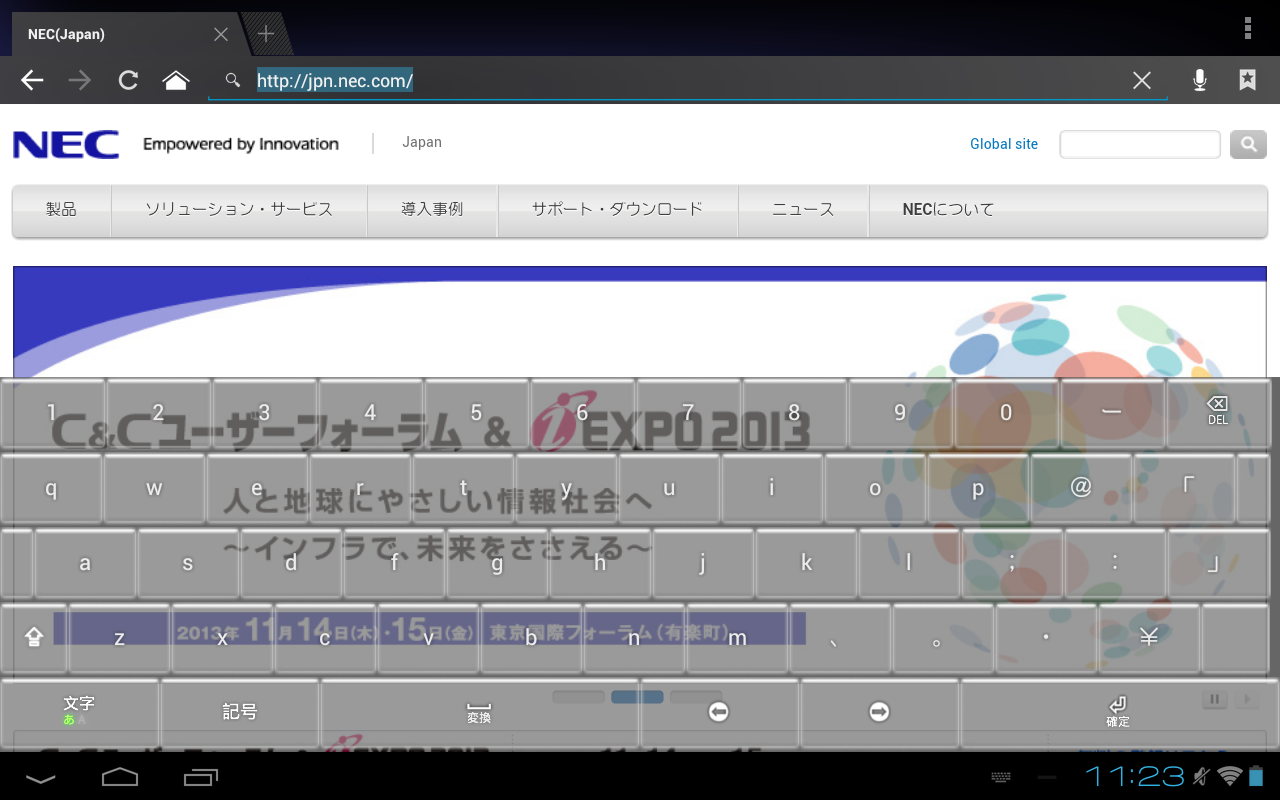This screenshot has width=1280, height=800.
Task: Open the browser overflow menu
Action: [x=1248, y=28]
